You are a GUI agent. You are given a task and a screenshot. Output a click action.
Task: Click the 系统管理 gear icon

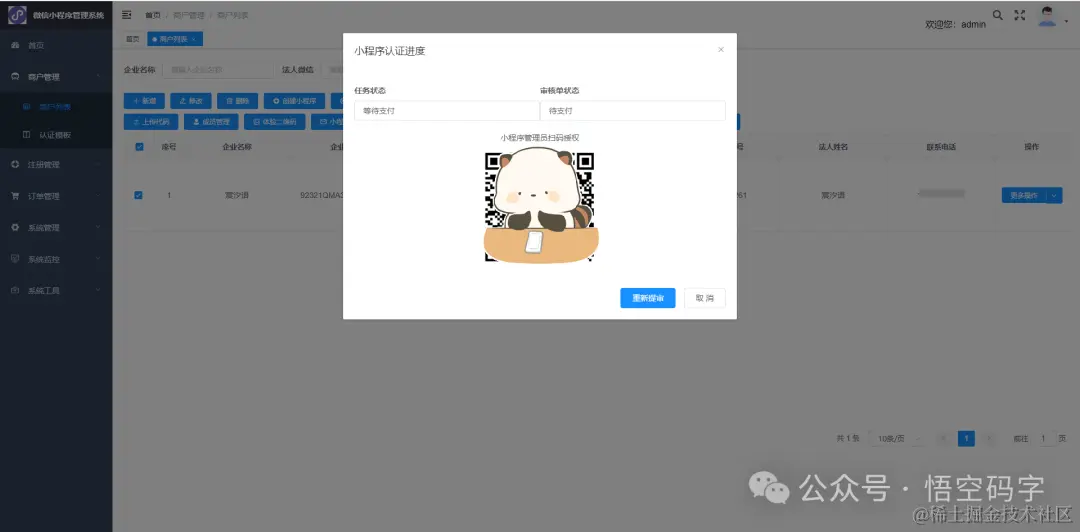(15, 227)
